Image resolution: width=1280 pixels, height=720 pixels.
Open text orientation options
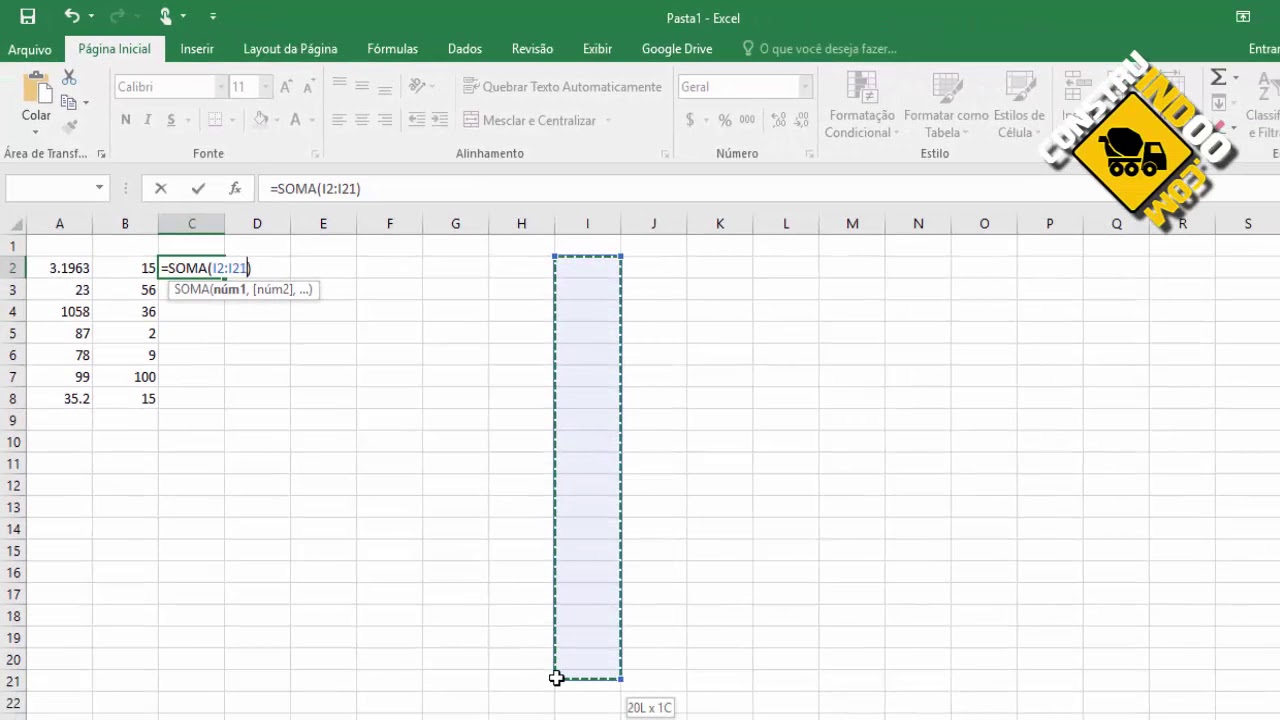(x=418, y=87)
